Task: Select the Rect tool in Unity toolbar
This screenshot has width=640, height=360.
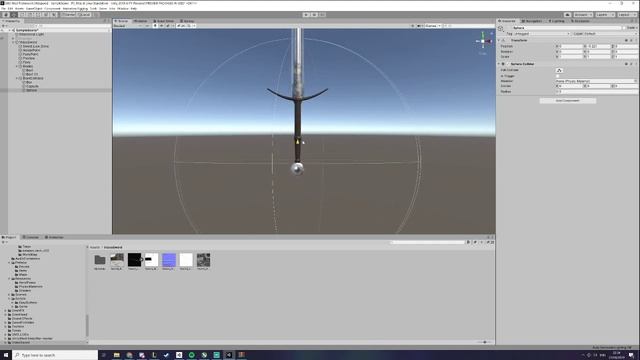Action: pyautogui.click(x=38, y=15)
